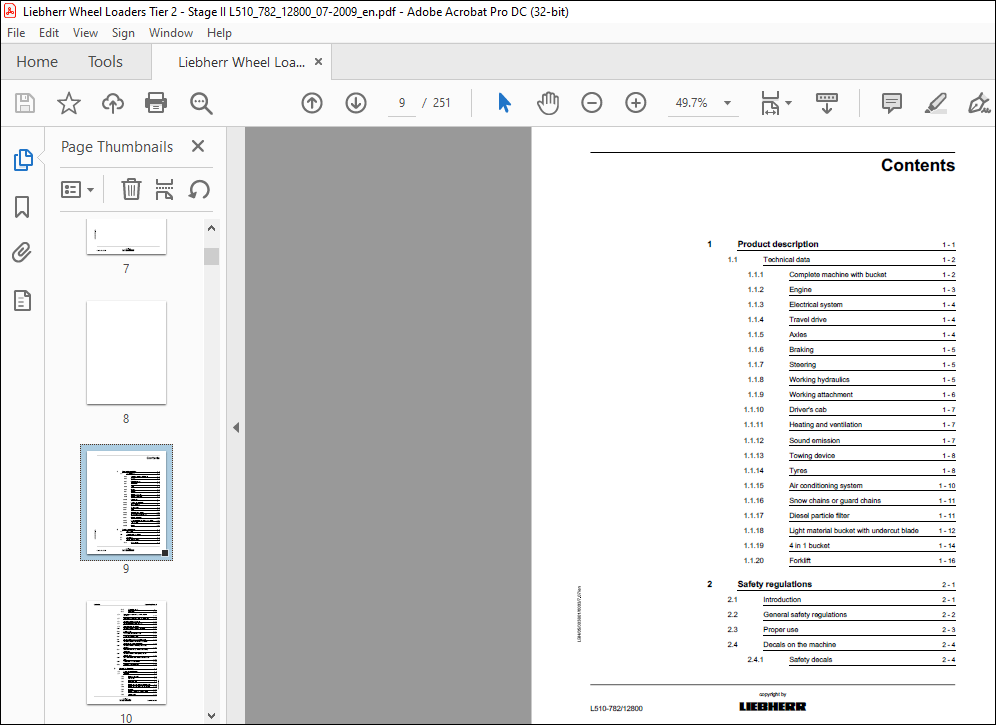The height and width of the screenshot is (725, 996).
Task: Activate the Selection arrow tool
Action: 504,103
